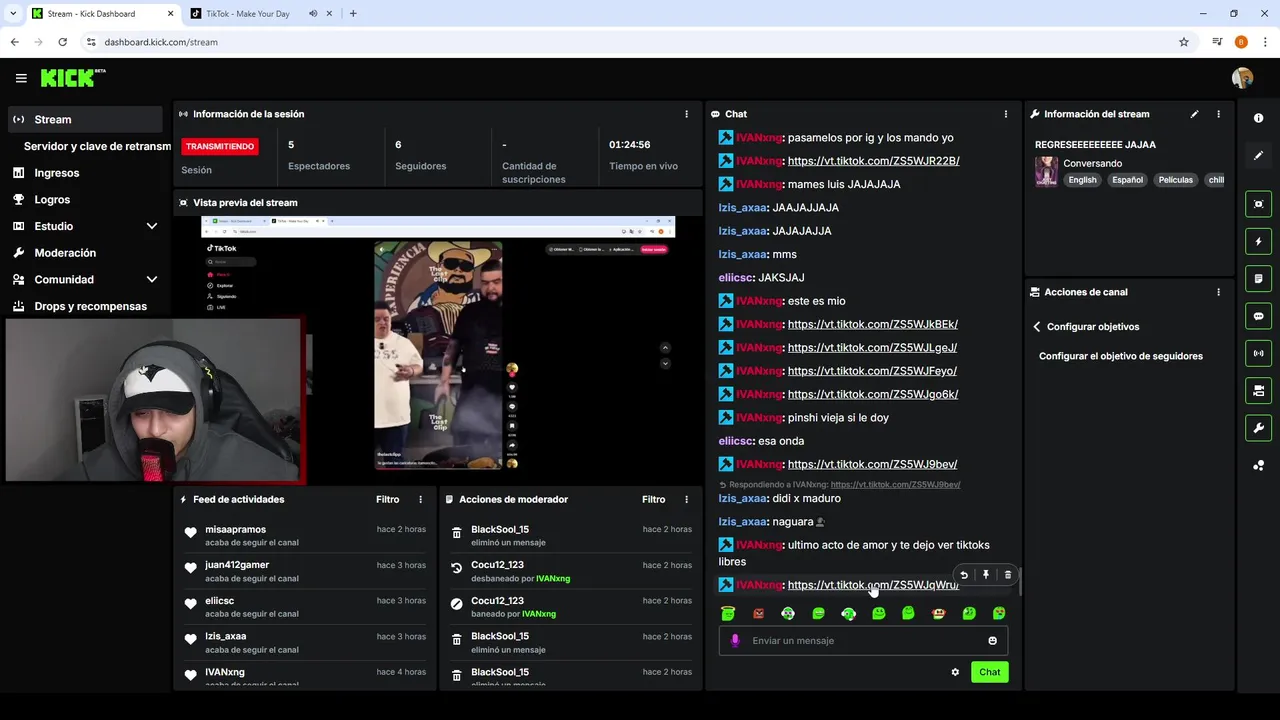This screenshot has height=720, width=1280.
Task: Open Filtro in Feed de actividades
Action: [387, 499]
